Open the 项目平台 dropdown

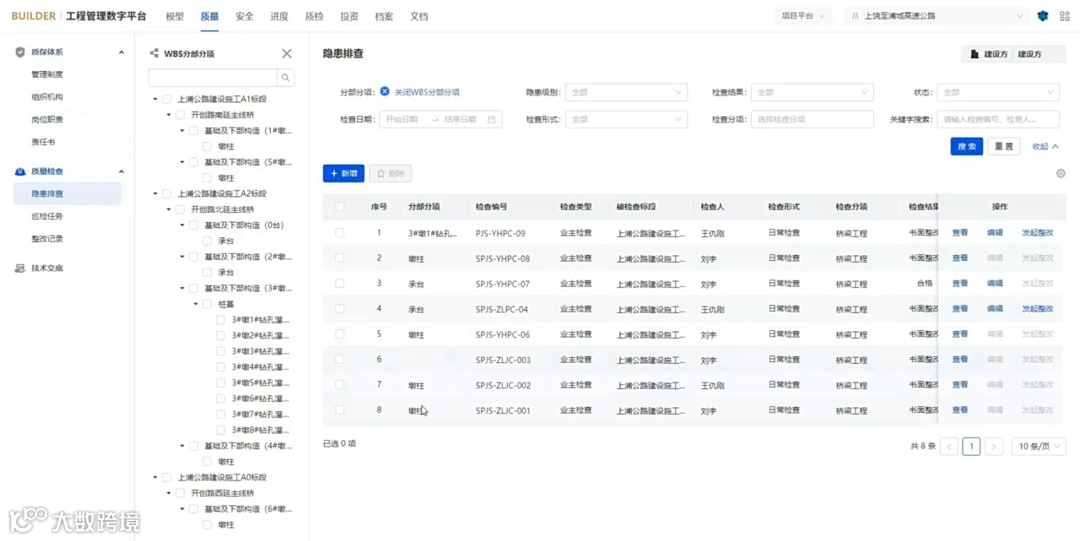pos(803,16)
